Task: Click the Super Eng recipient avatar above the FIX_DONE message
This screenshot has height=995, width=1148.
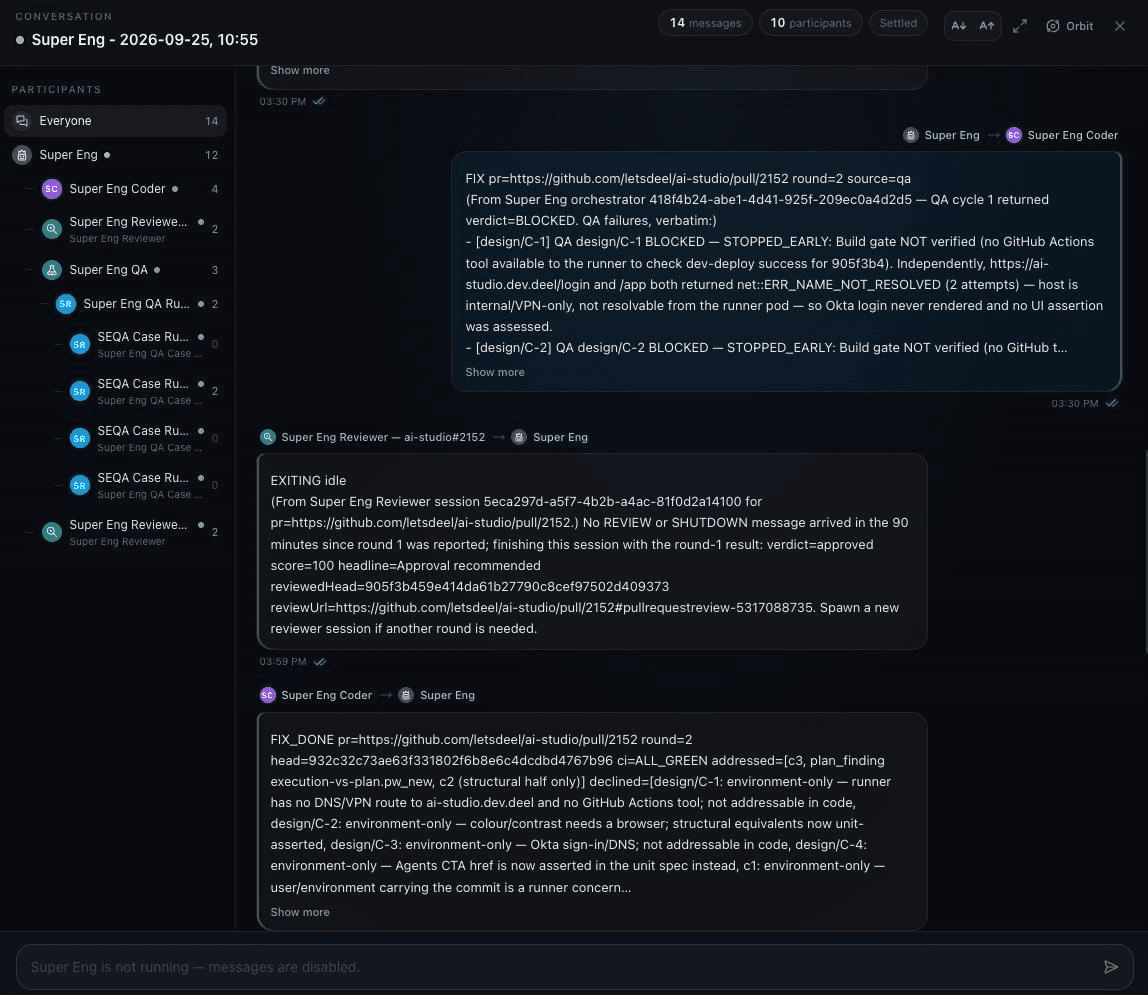Action: (x=406, y=695)
